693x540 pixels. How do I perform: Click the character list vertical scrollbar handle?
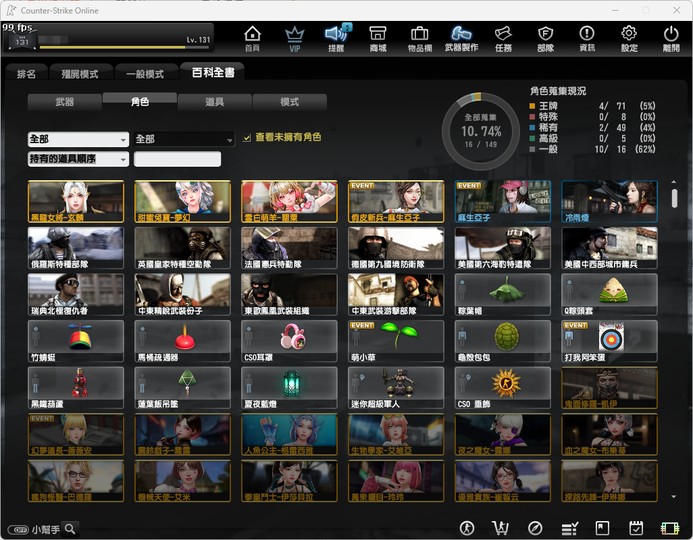(x=674, y=198)
